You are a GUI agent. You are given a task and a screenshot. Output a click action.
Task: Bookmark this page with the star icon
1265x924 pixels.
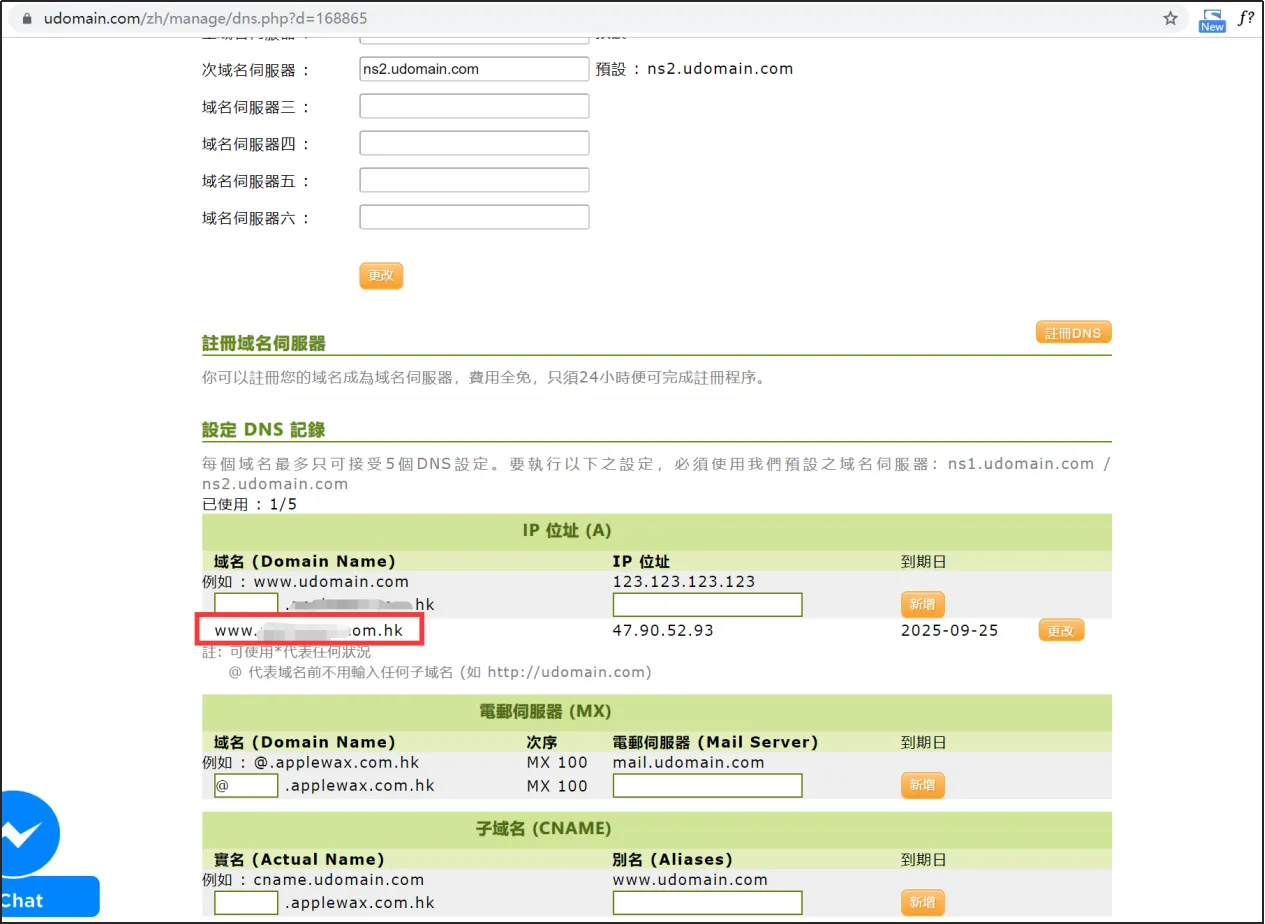coord(1170,18)
